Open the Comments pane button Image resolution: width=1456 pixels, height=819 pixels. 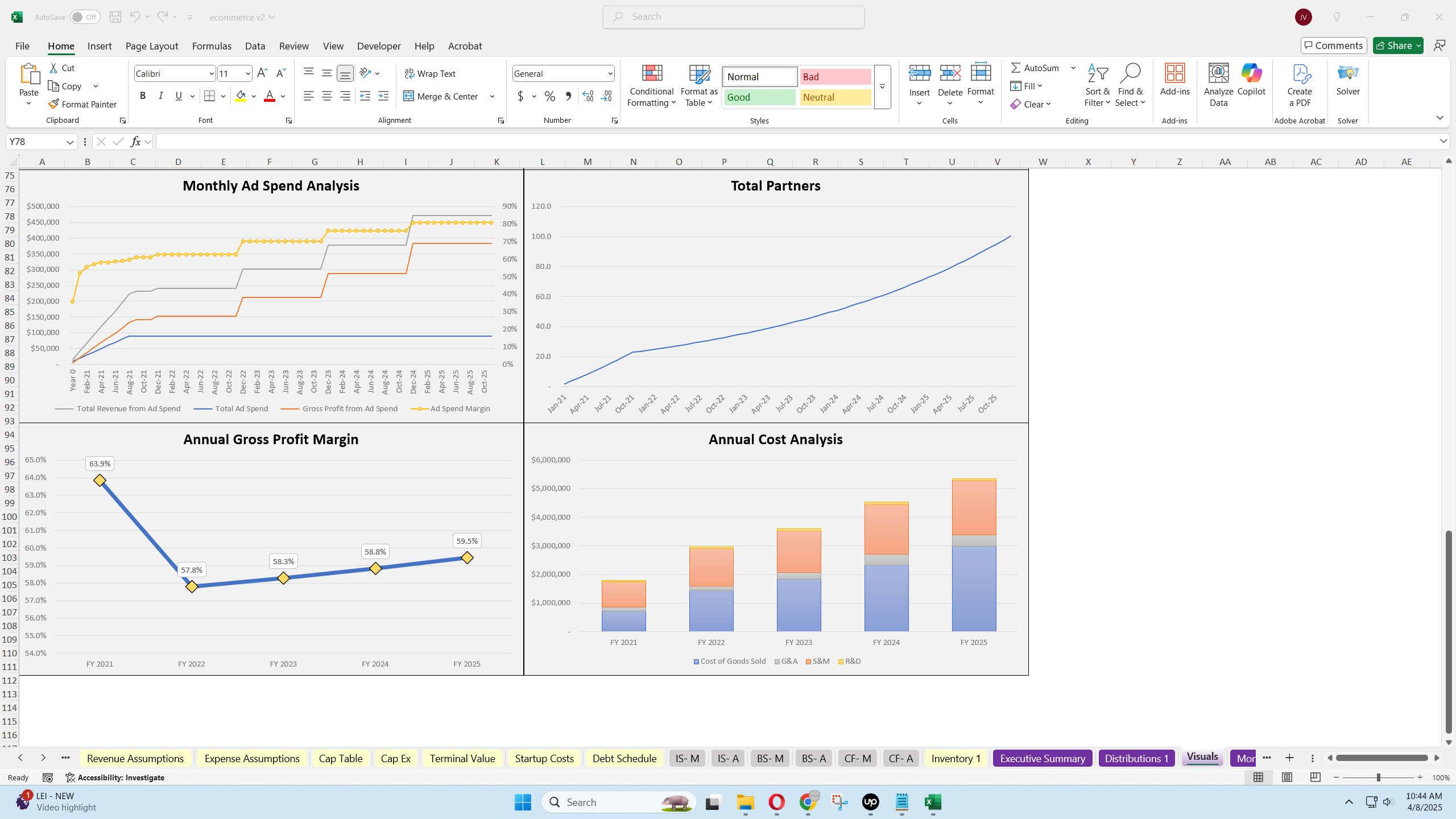pyautogui.click(x=1333, y=45)
